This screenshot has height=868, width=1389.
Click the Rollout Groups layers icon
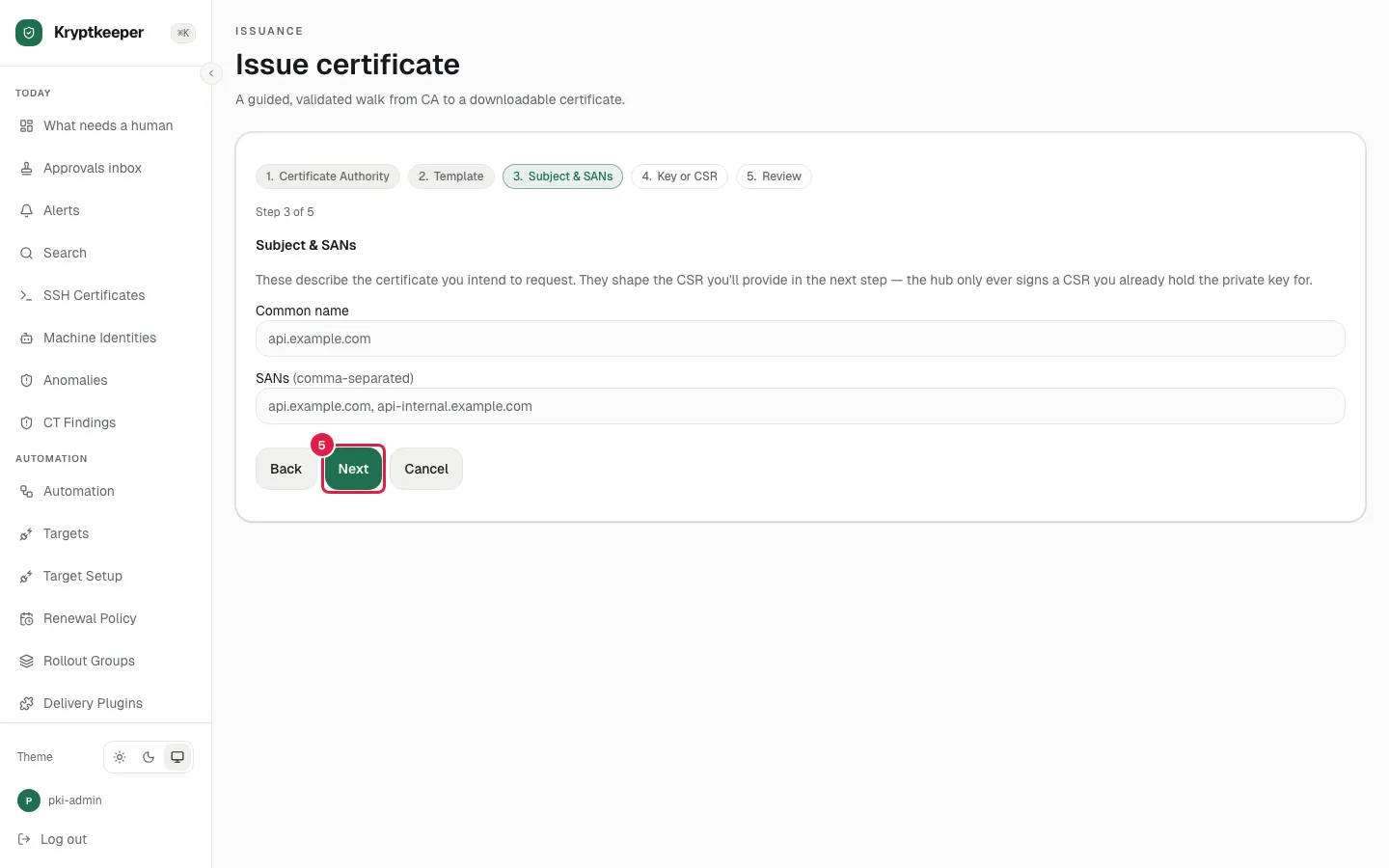(26, 662)
